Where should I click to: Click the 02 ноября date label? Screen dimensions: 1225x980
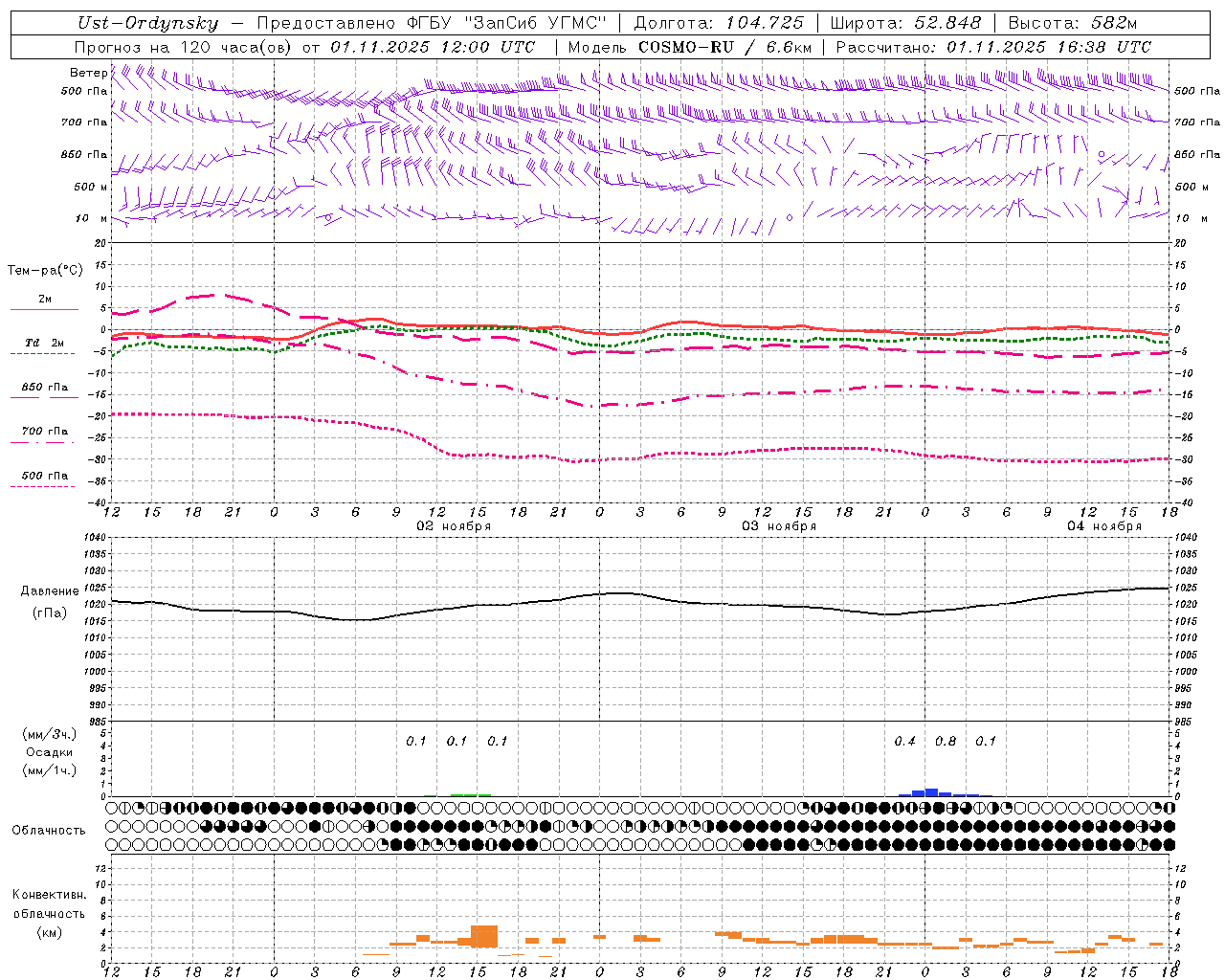coord(454,526)
